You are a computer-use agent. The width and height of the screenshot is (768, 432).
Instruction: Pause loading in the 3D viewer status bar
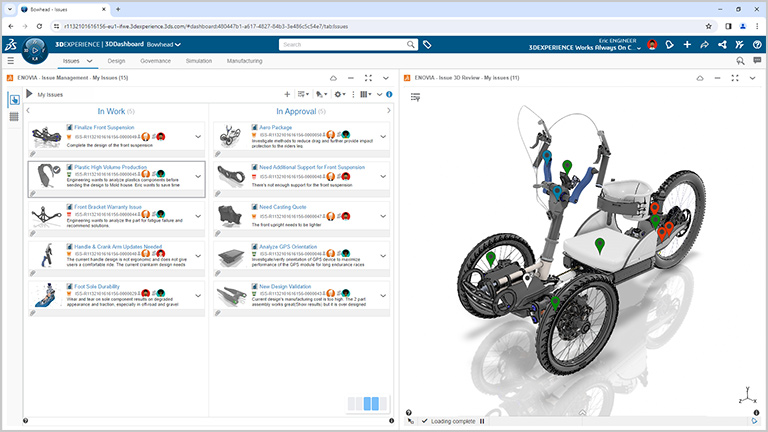click(481, 421)
